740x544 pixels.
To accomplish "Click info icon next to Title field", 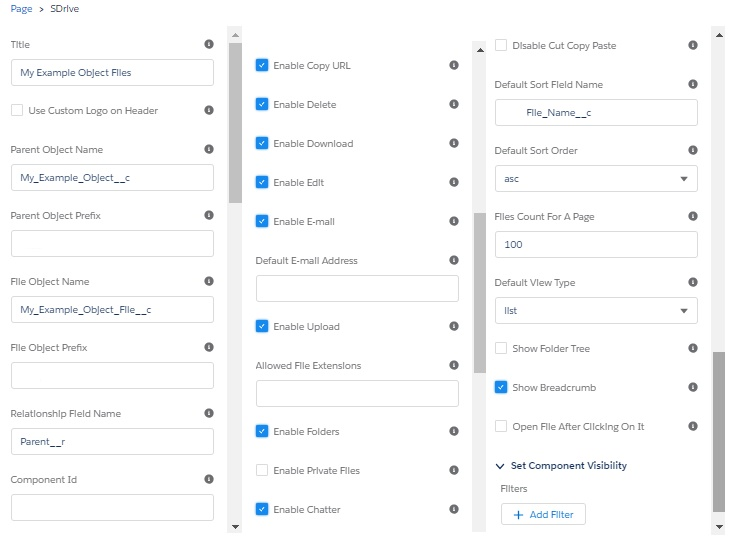I will coord(209,44).
